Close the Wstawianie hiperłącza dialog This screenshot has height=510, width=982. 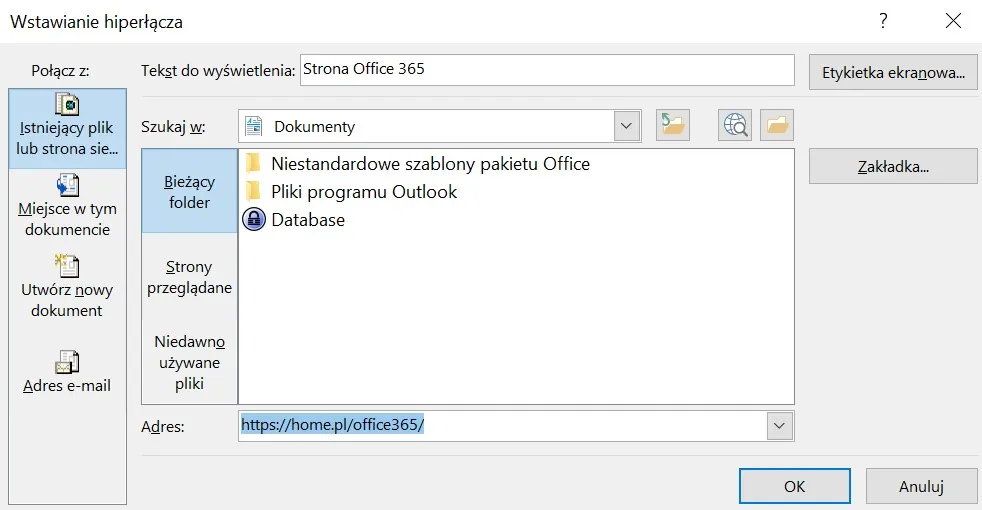953,21
